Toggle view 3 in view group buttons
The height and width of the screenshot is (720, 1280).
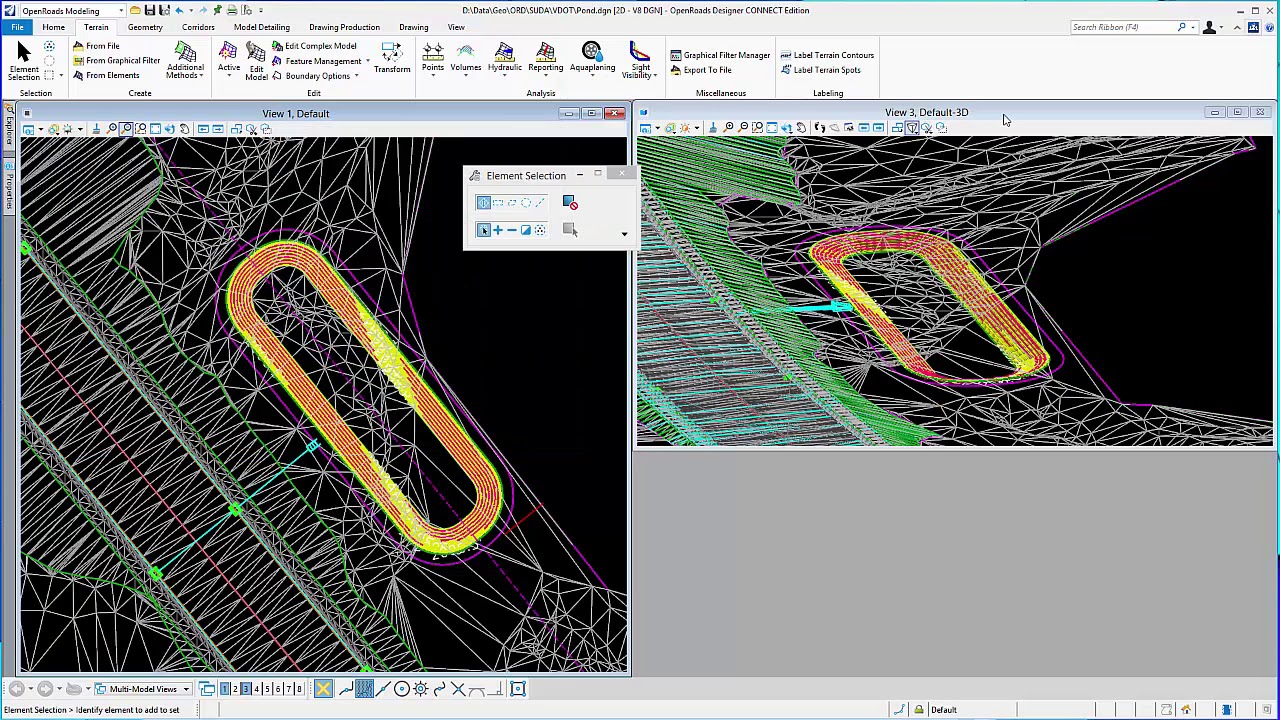[x=245, y=689]
